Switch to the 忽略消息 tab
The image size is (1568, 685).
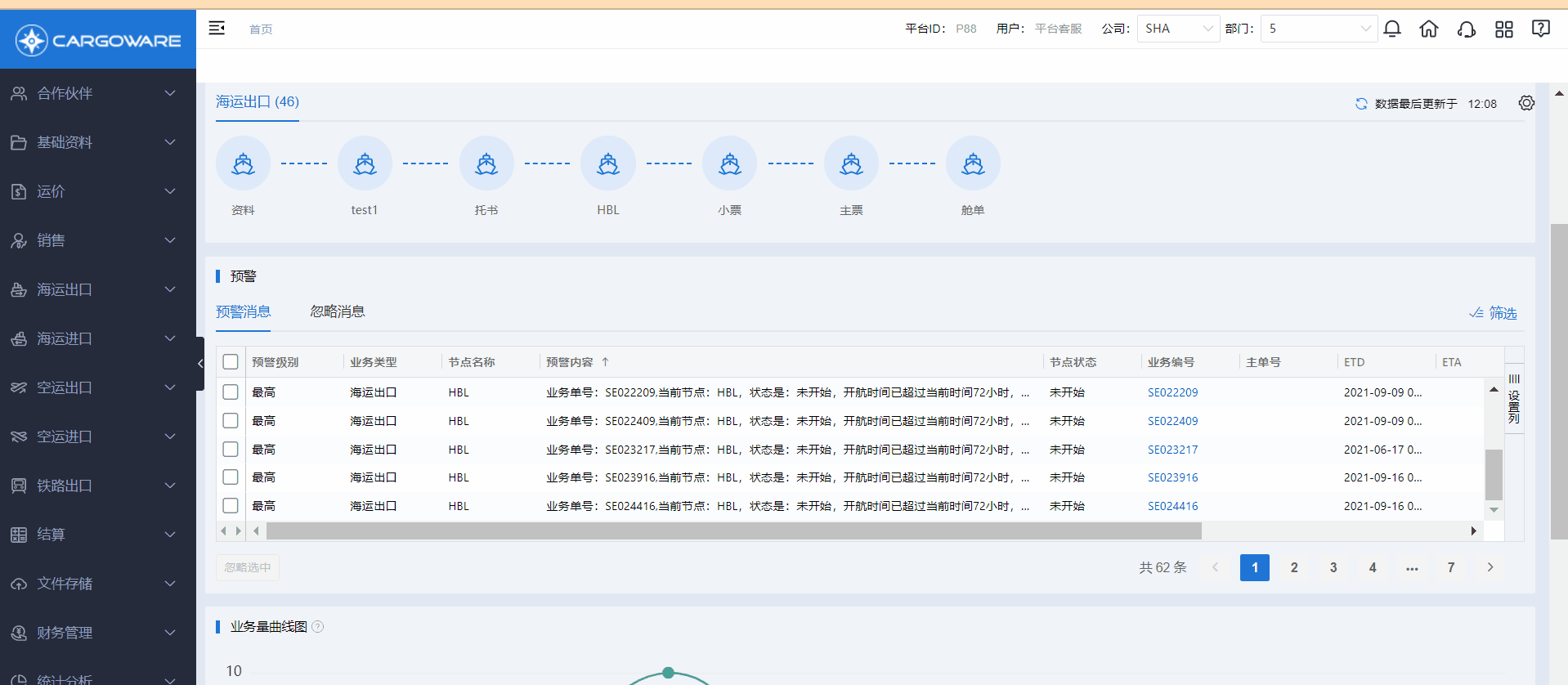pyautogui.click(x=338, y=311)
